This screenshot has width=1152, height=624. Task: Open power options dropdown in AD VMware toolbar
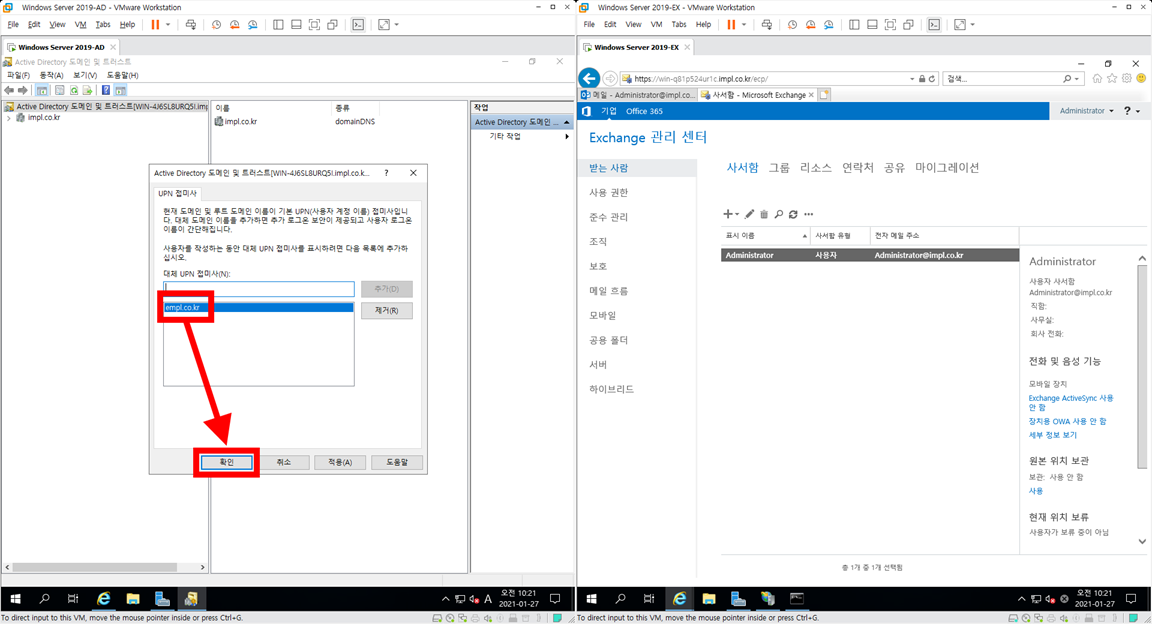[168, 24]
